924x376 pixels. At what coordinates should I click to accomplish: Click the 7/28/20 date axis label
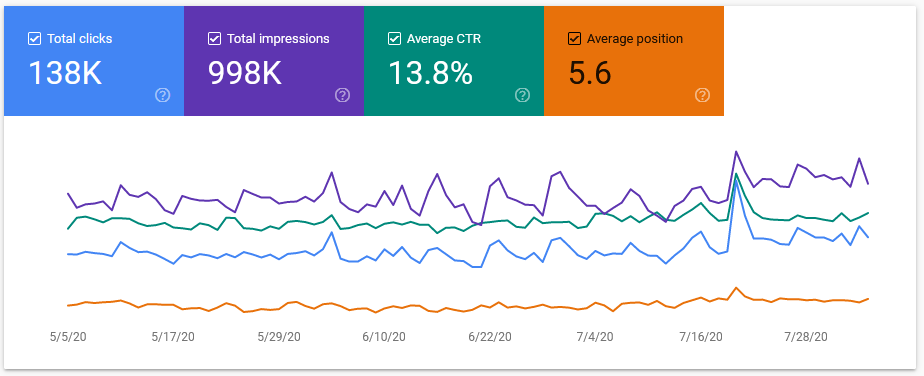(806, 337)
